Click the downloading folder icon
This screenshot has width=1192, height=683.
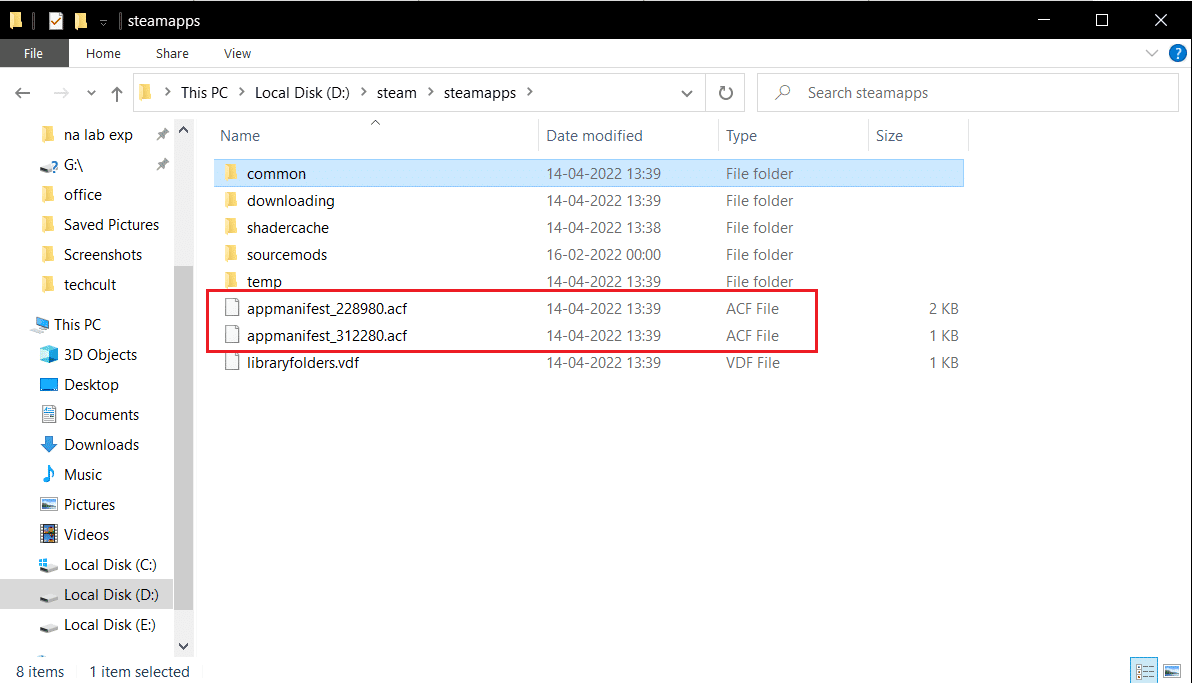click(231, 201)
